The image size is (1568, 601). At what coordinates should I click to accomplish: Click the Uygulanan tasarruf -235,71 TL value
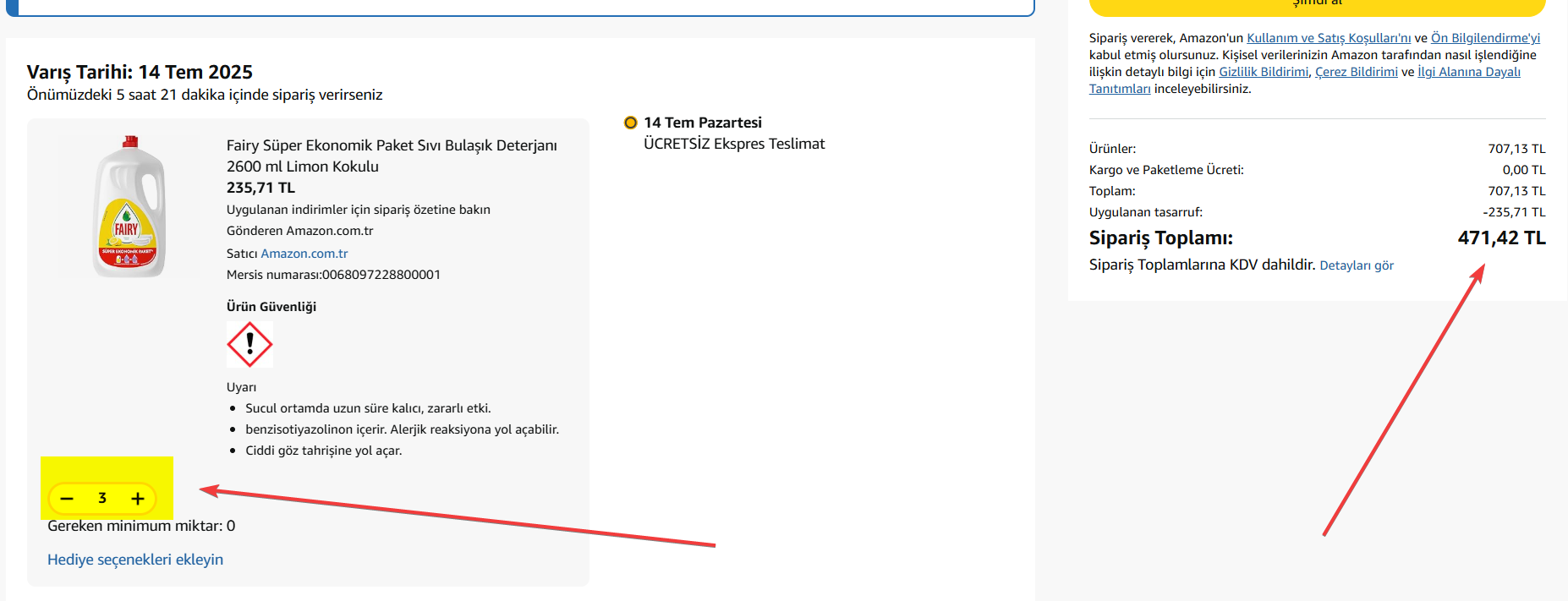click(x=1514, y=212)
